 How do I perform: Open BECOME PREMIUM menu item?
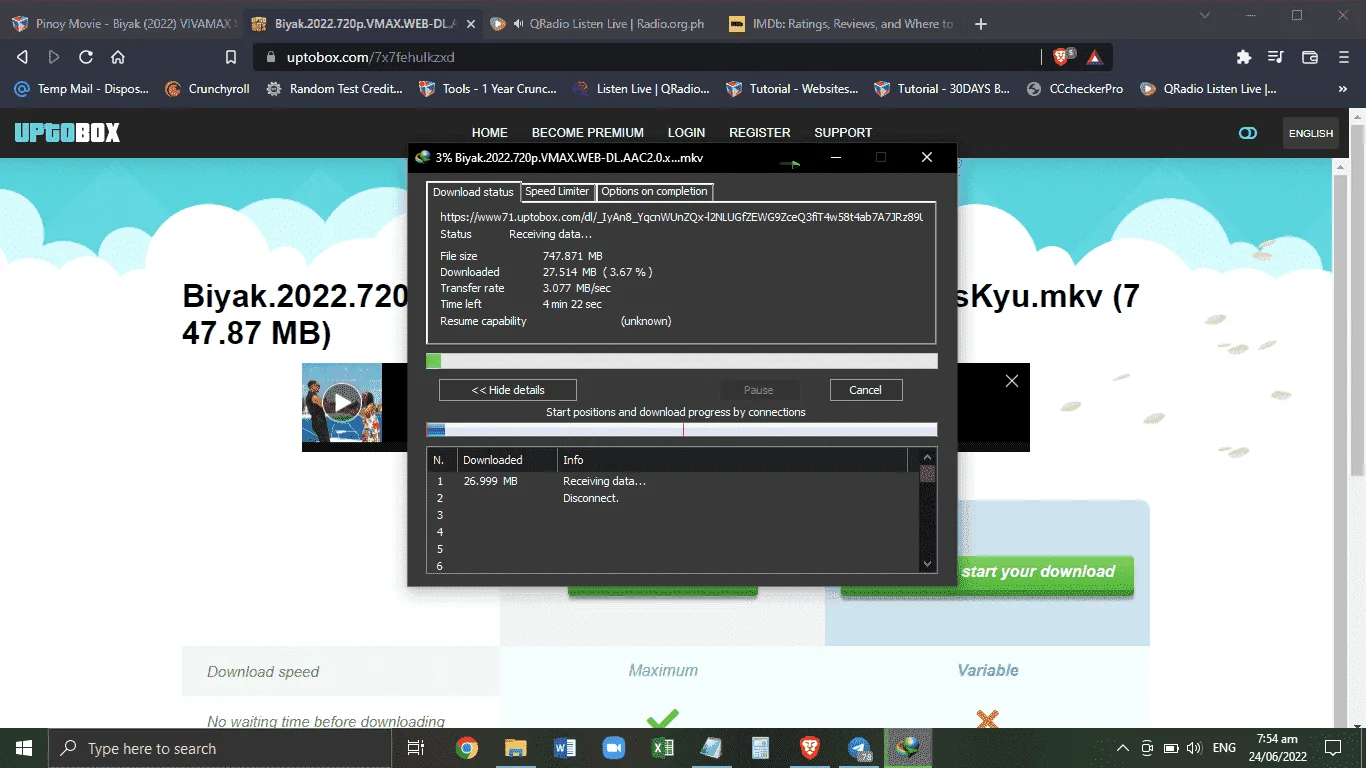(x=588, y=132)
